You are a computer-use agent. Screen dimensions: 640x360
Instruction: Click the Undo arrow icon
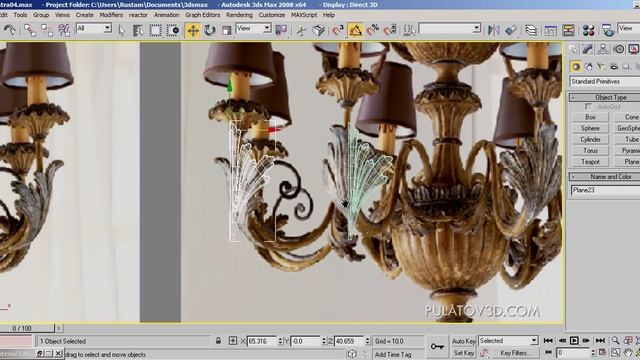coord(9,30)
